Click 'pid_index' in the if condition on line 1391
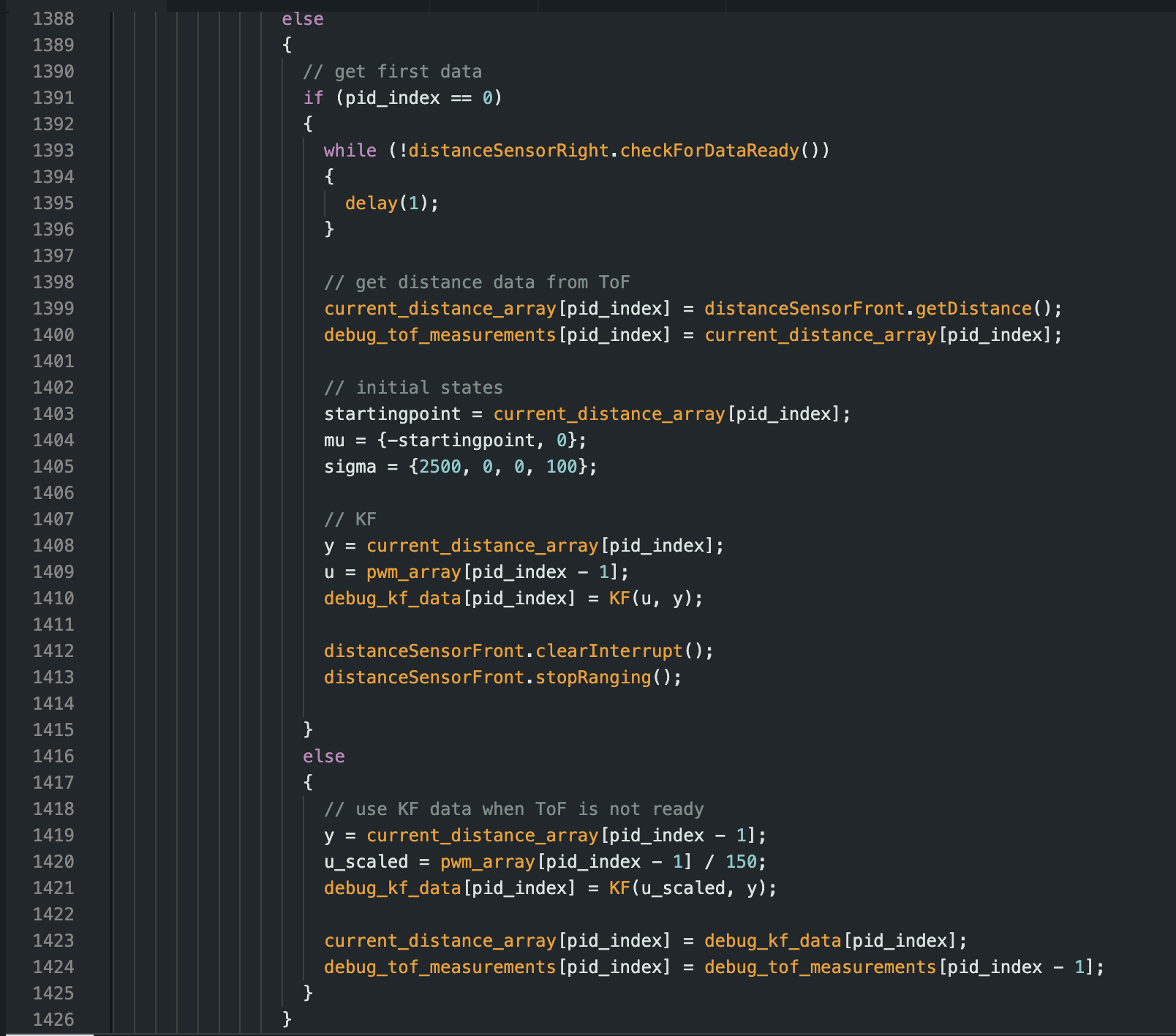The image size is (1176, 1036). tap(393, 98)
